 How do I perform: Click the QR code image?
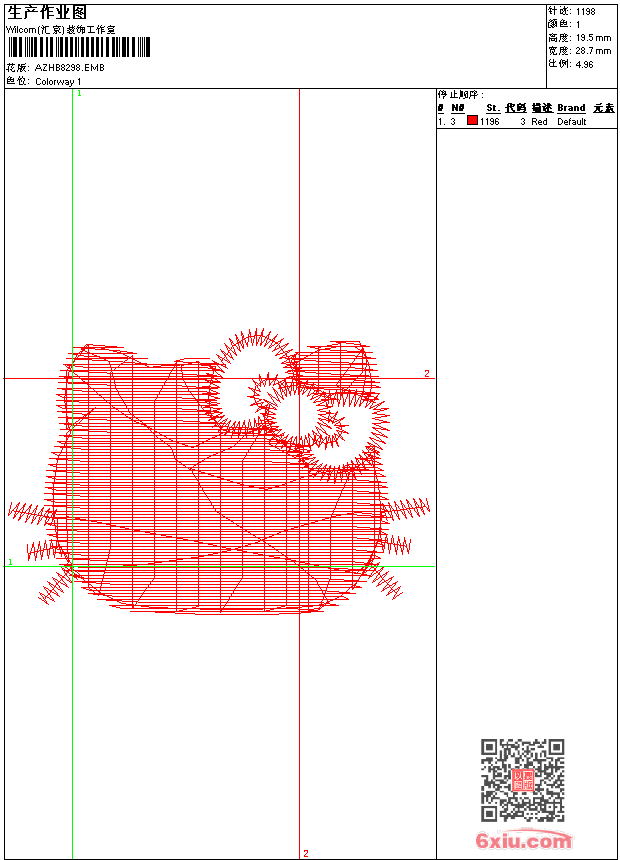[x=523, y=780]
